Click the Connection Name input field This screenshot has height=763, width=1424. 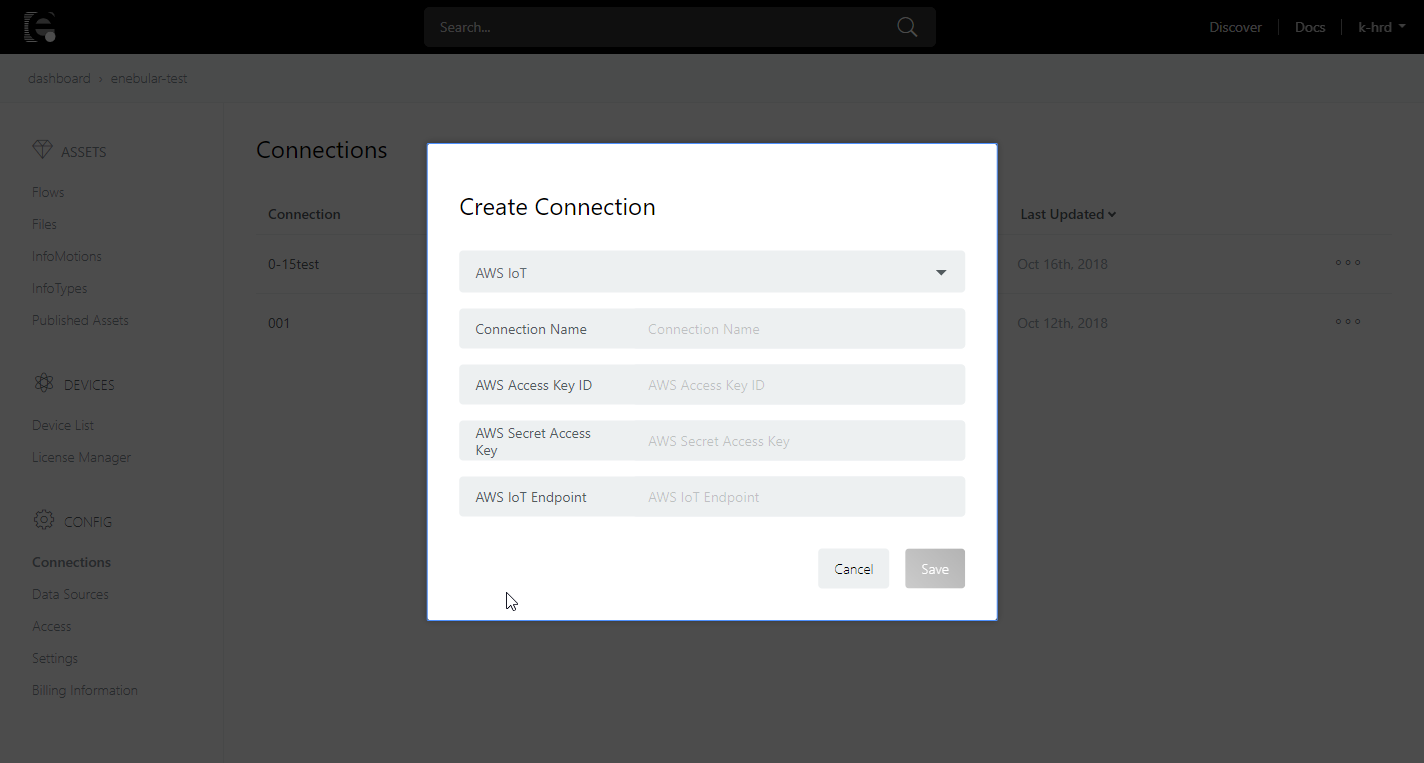click(800, 329)
